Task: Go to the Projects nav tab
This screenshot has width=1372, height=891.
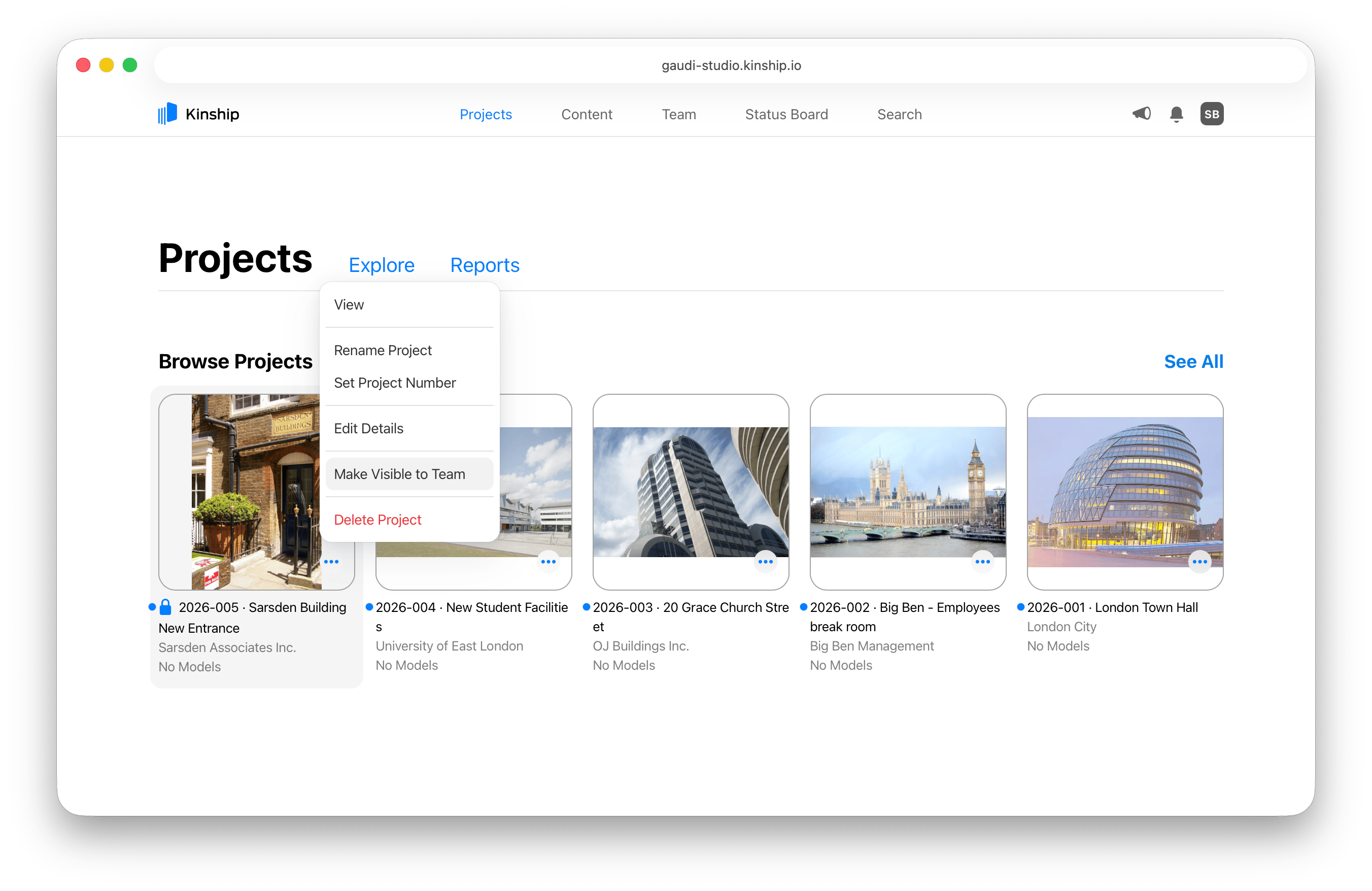Action: 486,114
